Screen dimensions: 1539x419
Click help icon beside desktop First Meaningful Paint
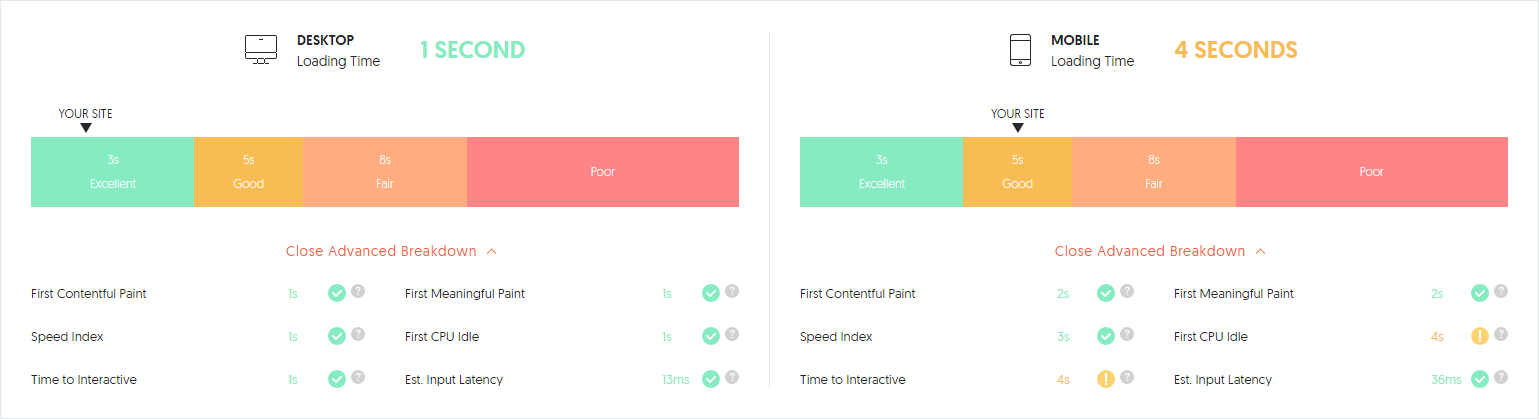point(732,292)
